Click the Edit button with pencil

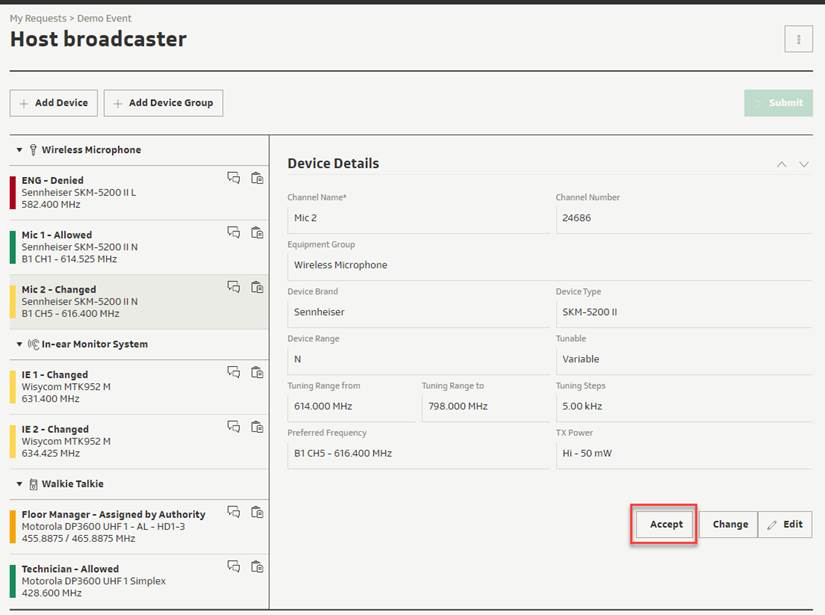[785, 525]
